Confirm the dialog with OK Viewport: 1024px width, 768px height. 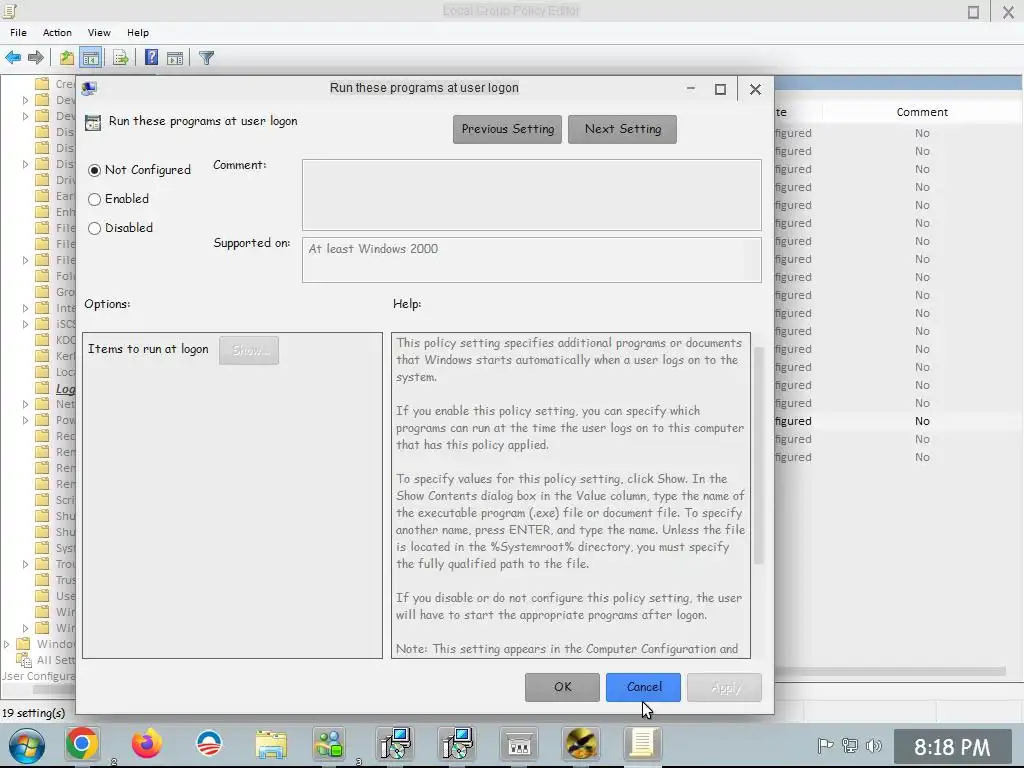(x=562, y=687)
